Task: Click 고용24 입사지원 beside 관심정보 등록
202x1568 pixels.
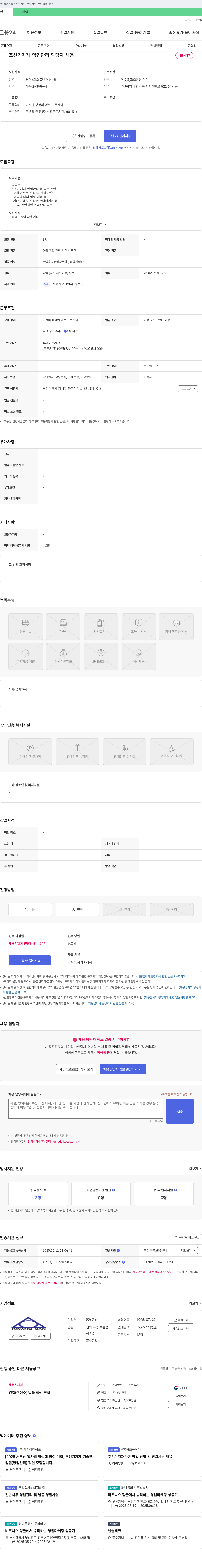Action: pyautogui.click(x=120, y=136)
